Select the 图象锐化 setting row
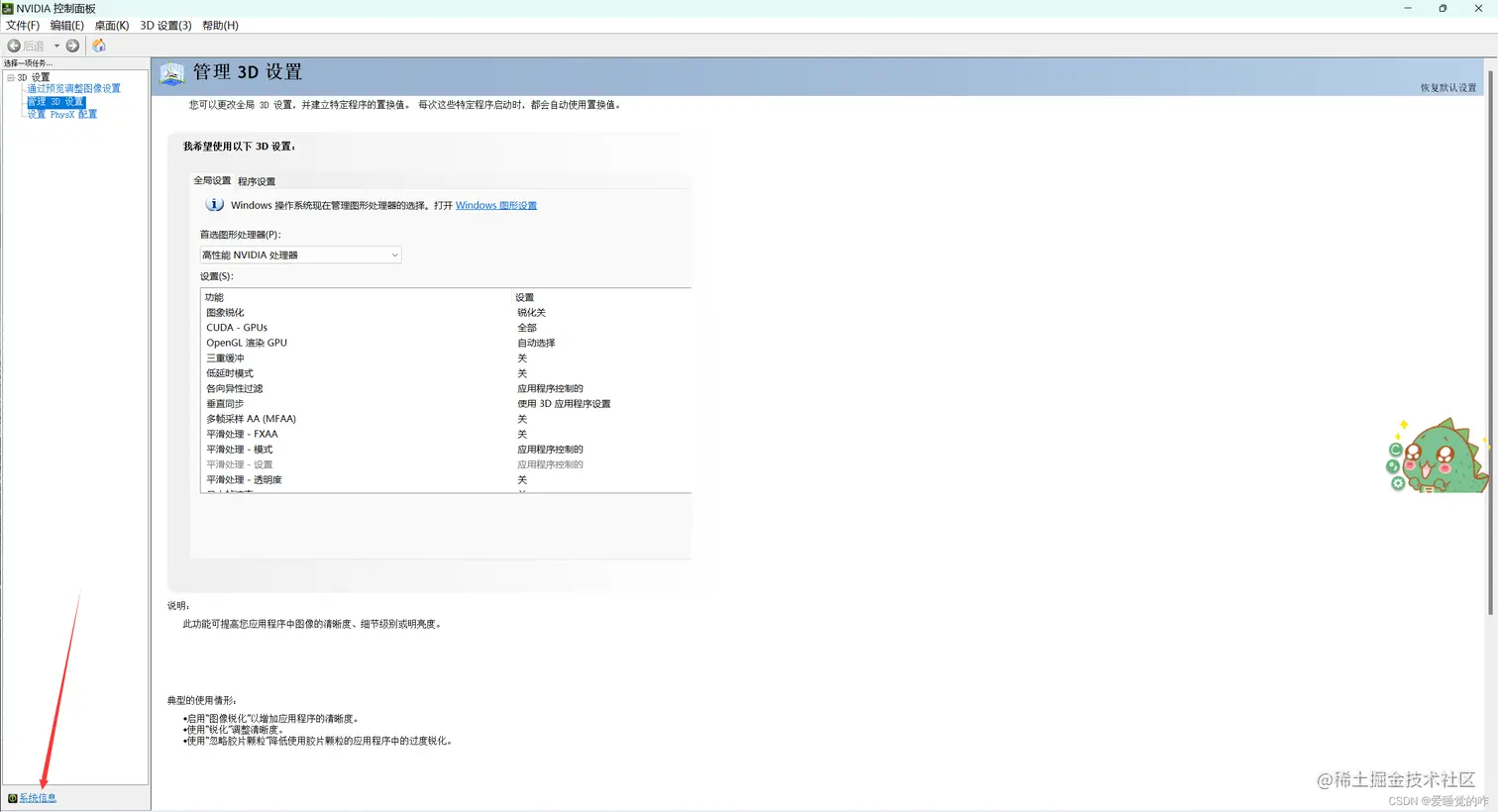This screenshot has width=1498, height=812. [446, 313]
